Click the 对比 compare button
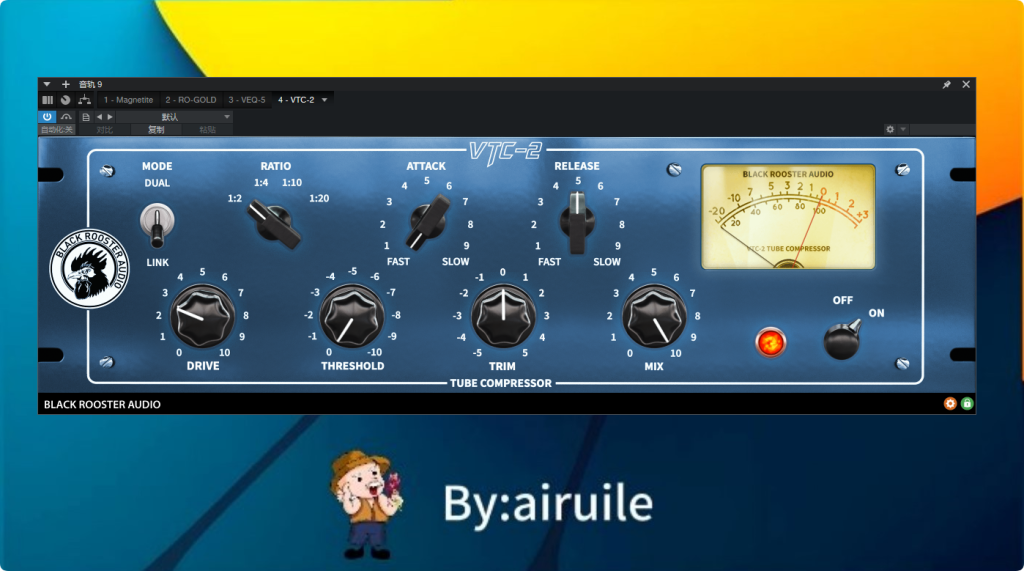The image size is (1024, 571). coord(104,129)
